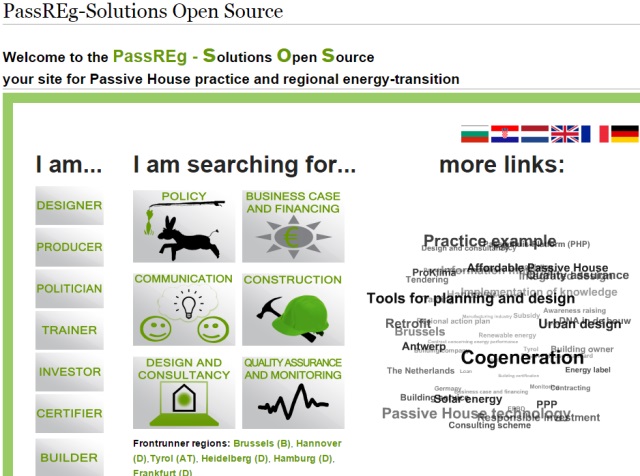Open Quality Assurance and Monitoring tile
The height and width of the screenshot is (476, 640).
click(x=293, y=392)
